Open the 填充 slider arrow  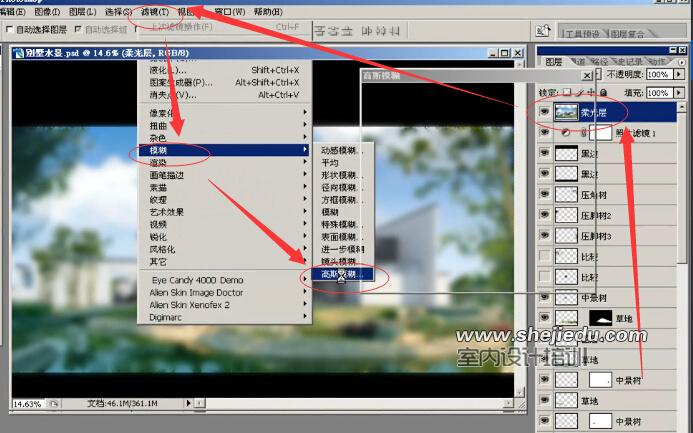[679, 93]
